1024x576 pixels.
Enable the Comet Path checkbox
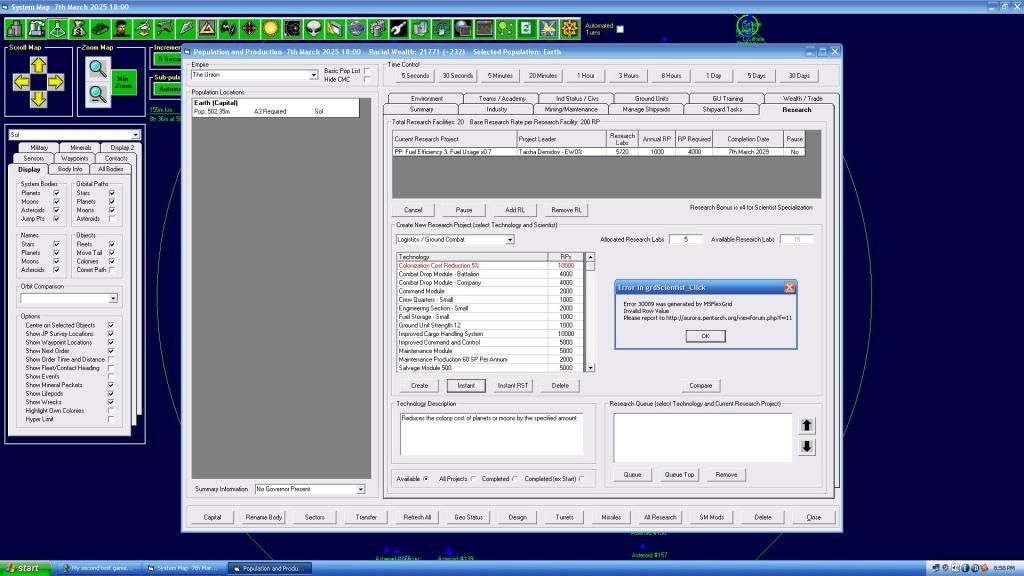[112, 270]
